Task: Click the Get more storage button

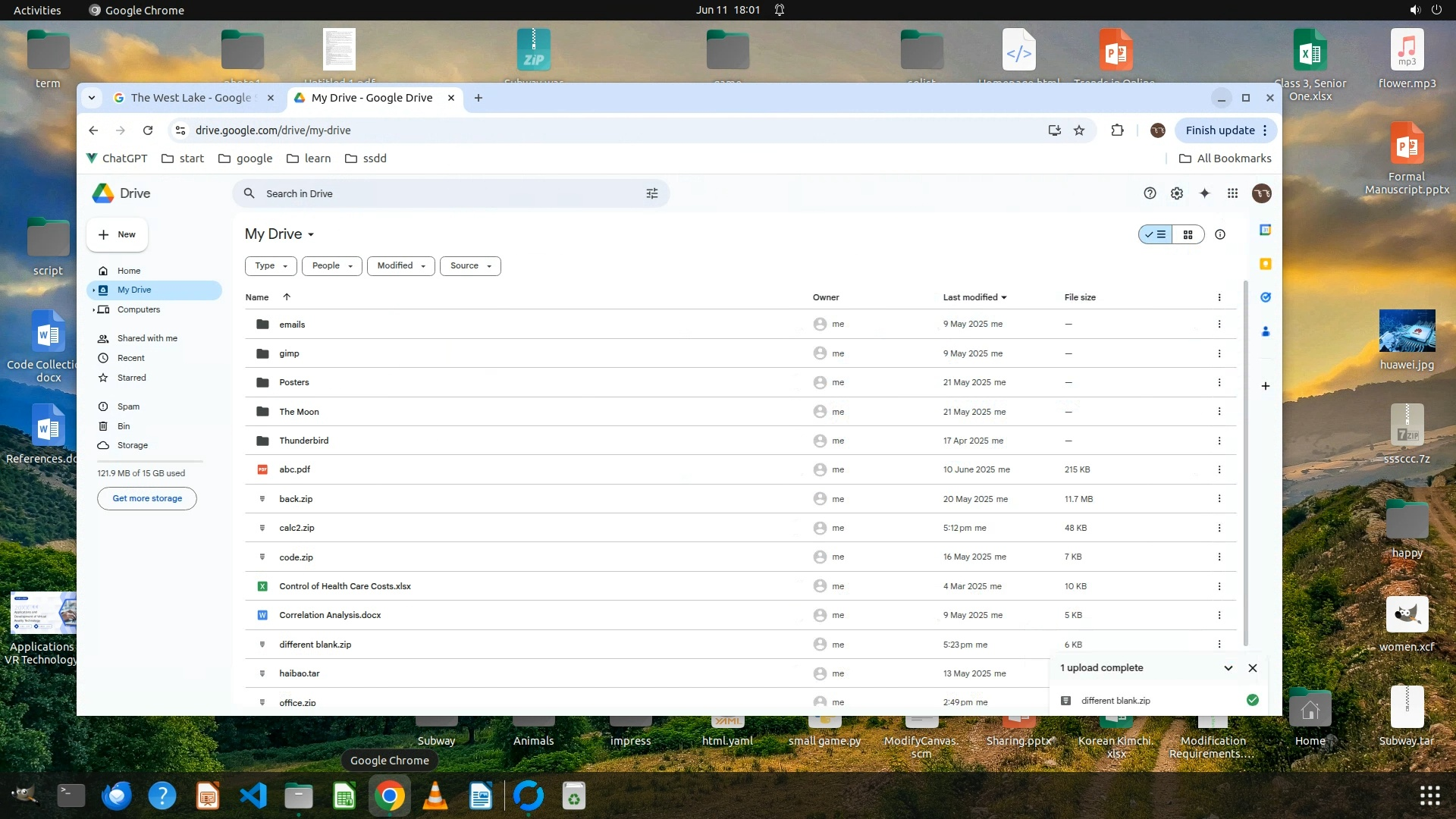Action: point(147,498)
